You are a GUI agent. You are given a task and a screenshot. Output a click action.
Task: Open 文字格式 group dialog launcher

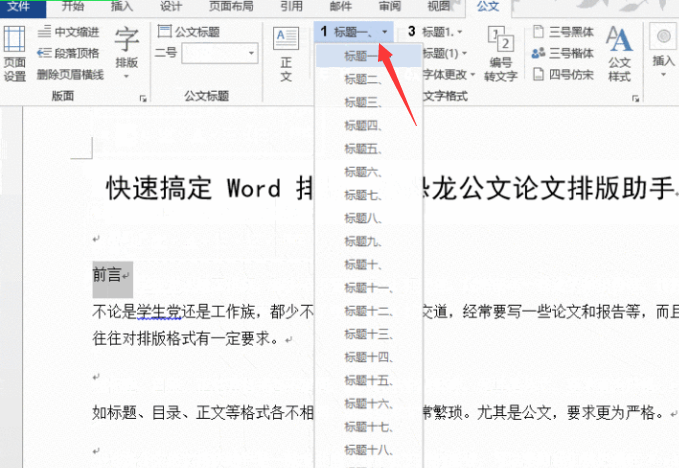pyautogui.click(x=635, y=99)
